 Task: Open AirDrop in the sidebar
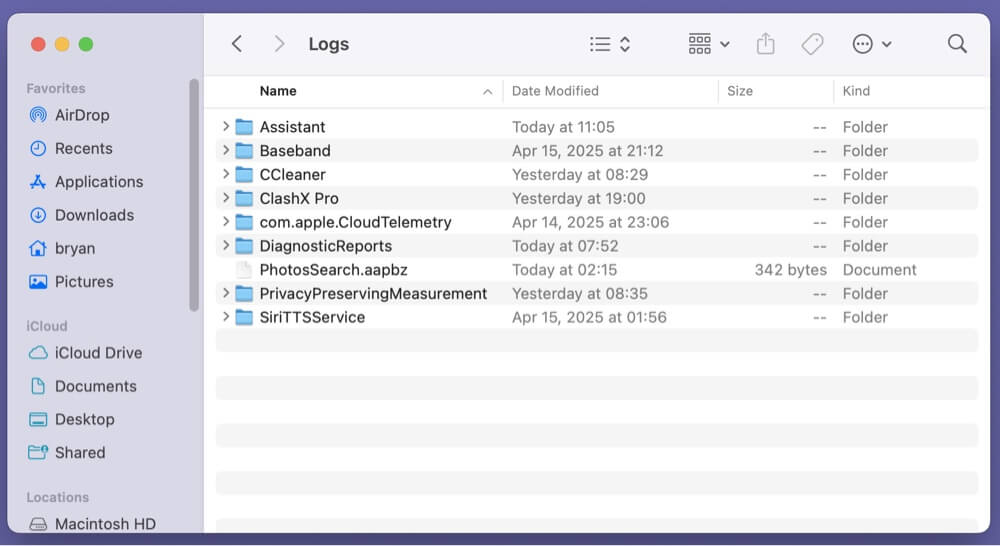coord(82,115)
